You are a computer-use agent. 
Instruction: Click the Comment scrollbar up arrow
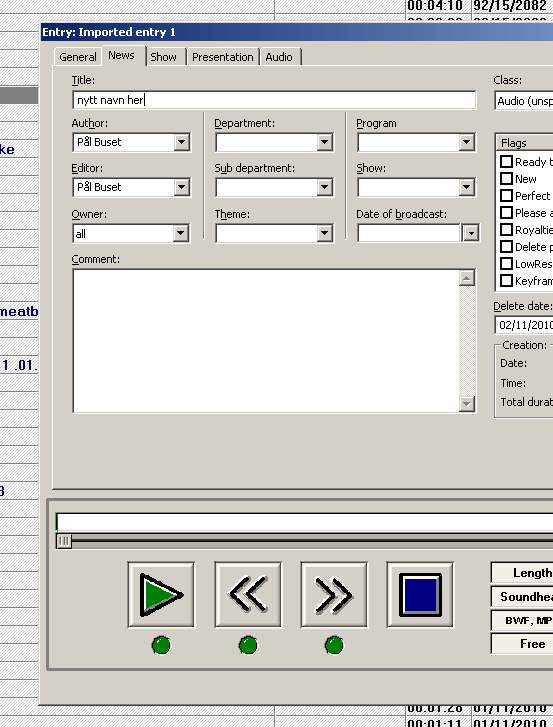467,278
